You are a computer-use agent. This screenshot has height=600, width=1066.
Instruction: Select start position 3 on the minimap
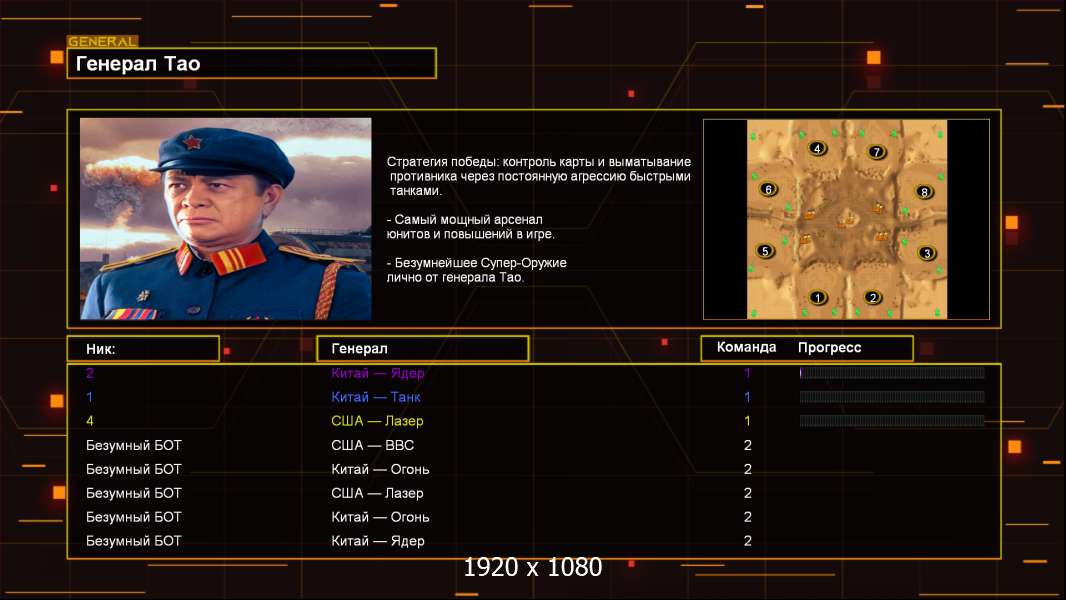(x=927, y=253)
